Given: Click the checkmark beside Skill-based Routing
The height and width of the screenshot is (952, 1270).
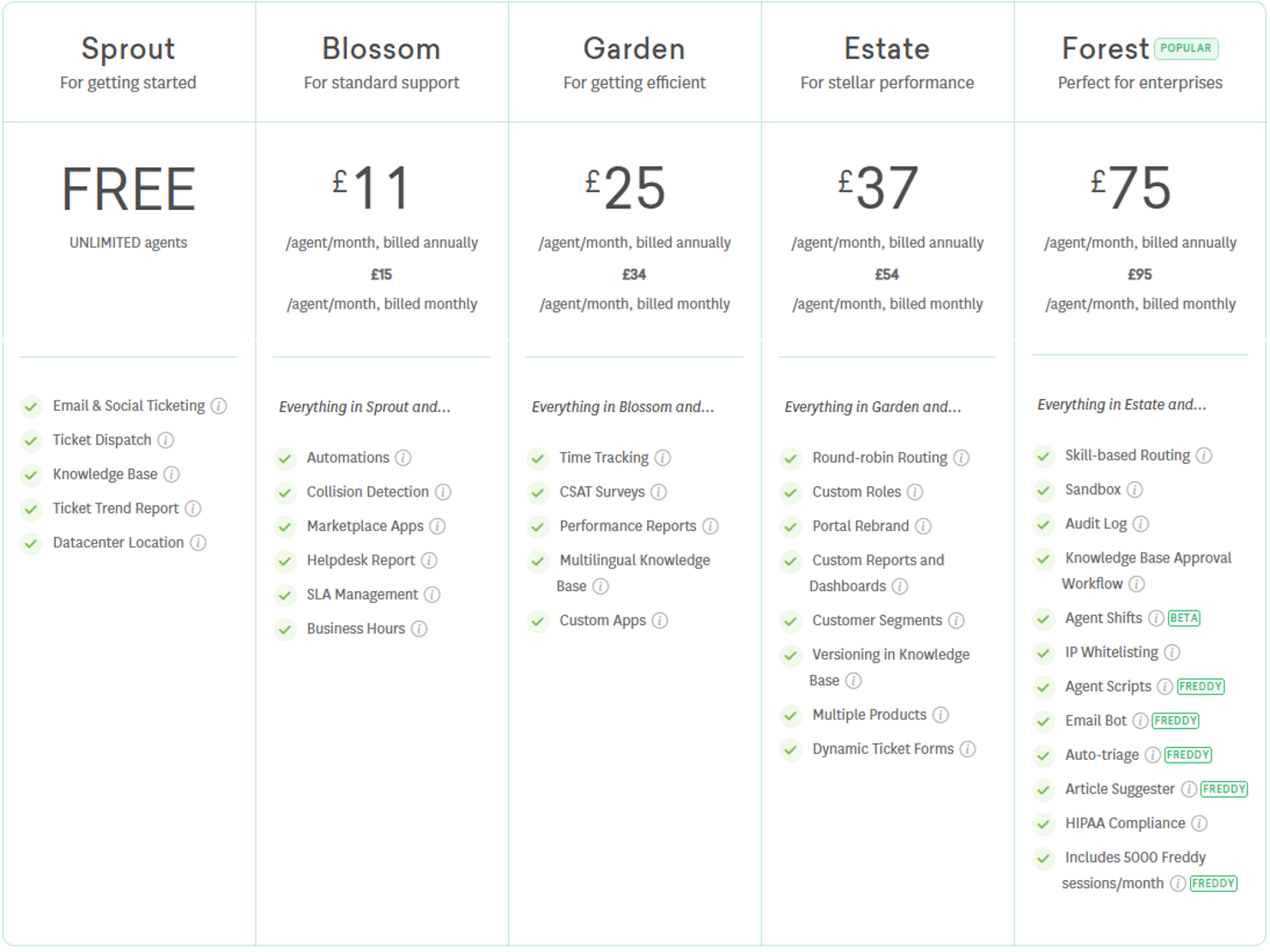Looking at the screenshot, I should click(x=1043, y=456).
